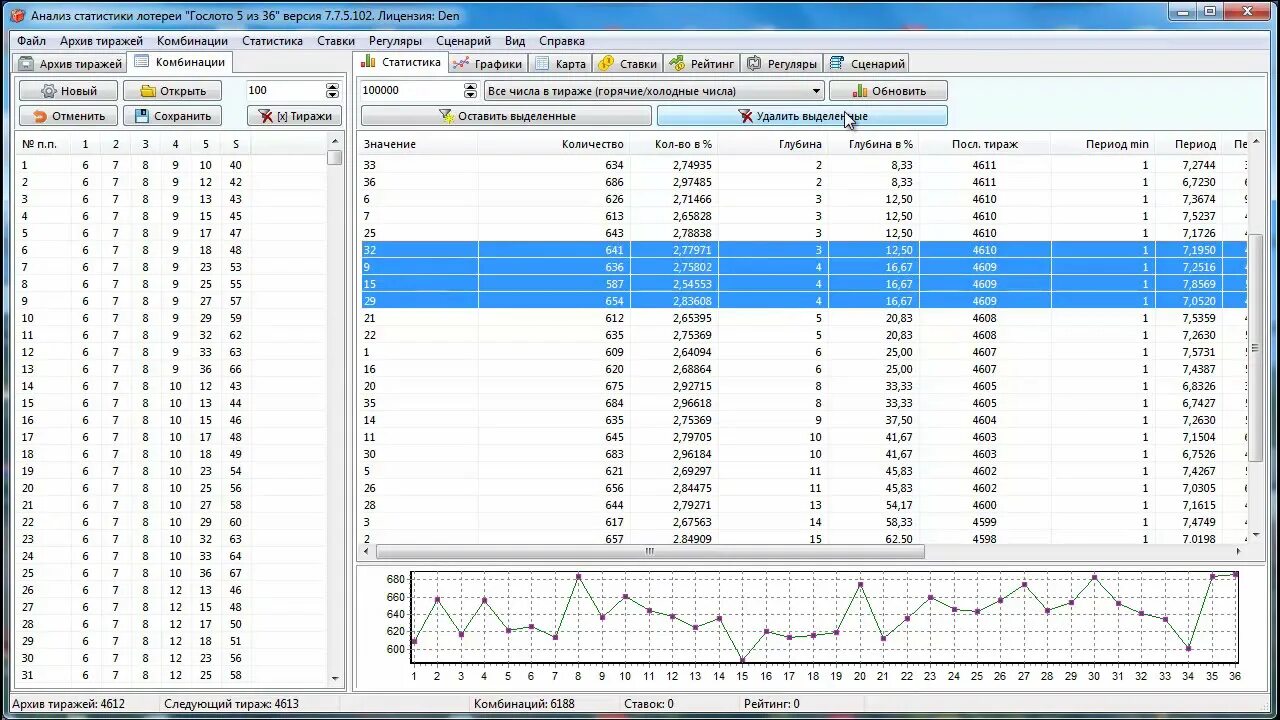Select combination row number 25
The height and width of the screenshot is (720, 1280).
point(172,573)
